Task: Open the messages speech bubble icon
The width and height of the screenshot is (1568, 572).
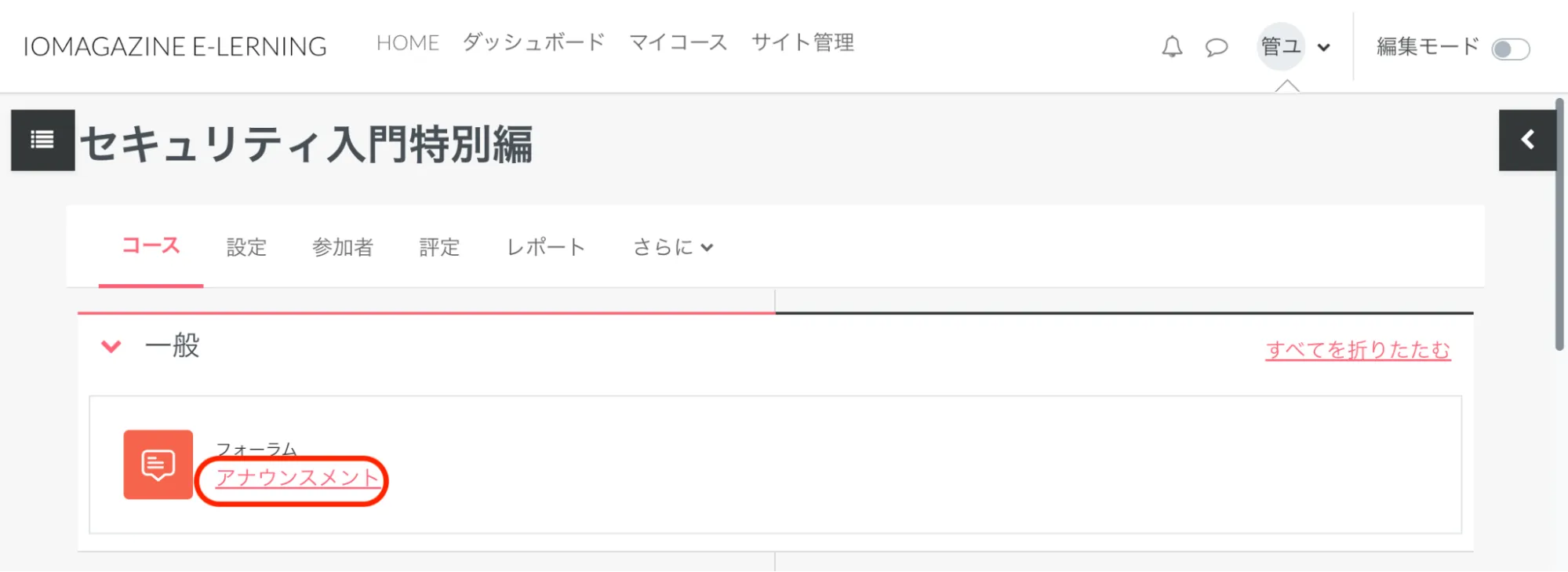Action: pyautogui.click(x=1217, y=47)
